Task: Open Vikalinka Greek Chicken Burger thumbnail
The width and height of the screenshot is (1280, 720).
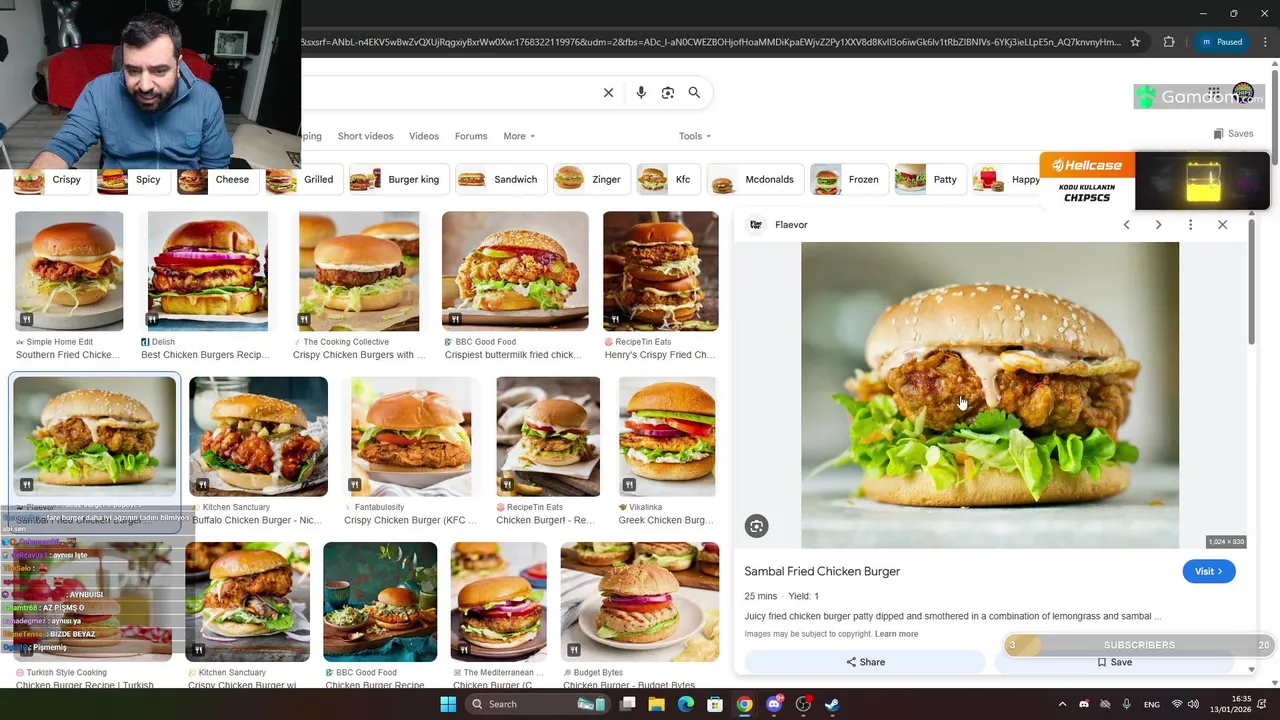Action: click(x=667, y=436)
